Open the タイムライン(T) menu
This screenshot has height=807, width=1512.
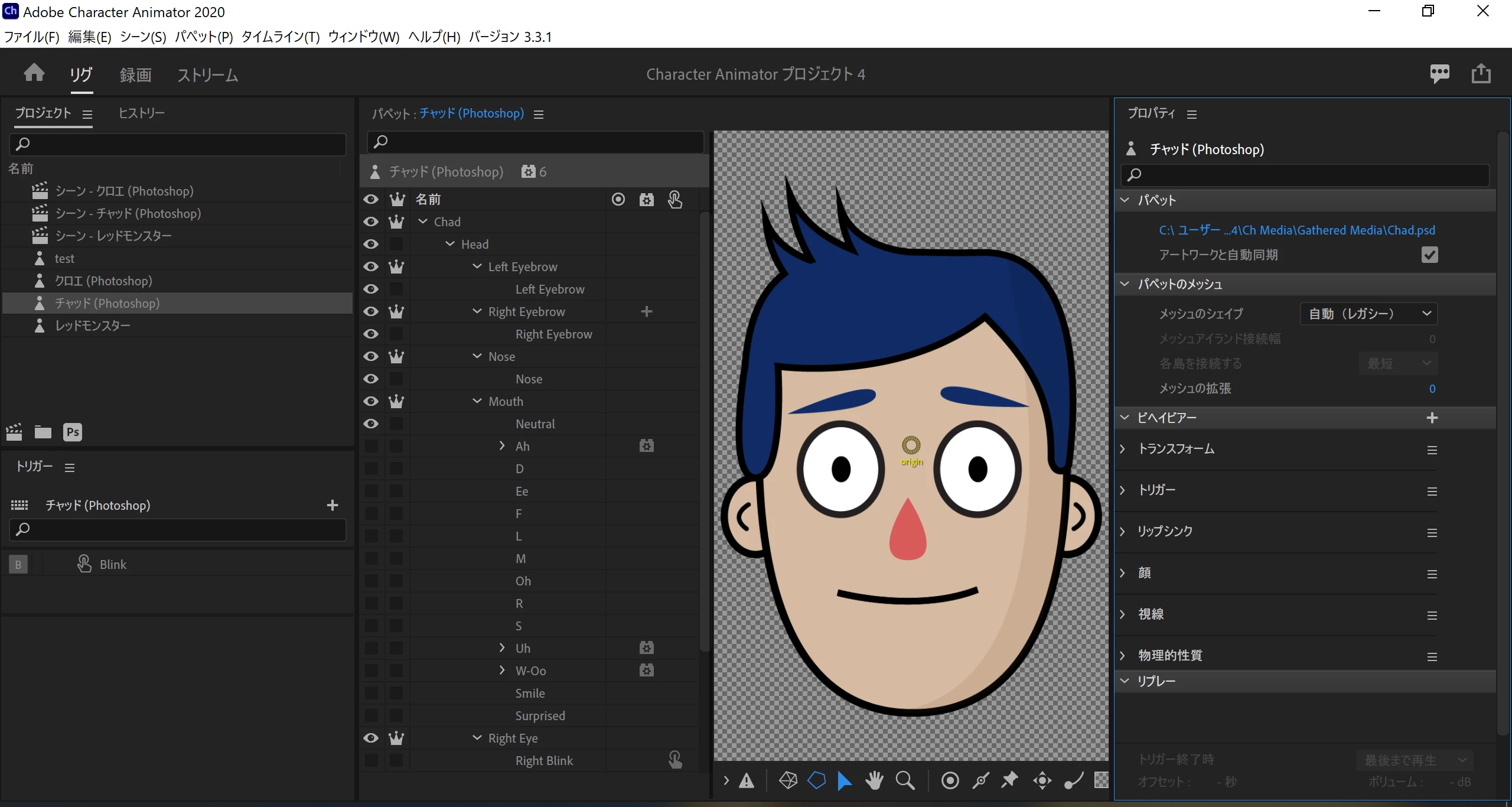point(281,37)
